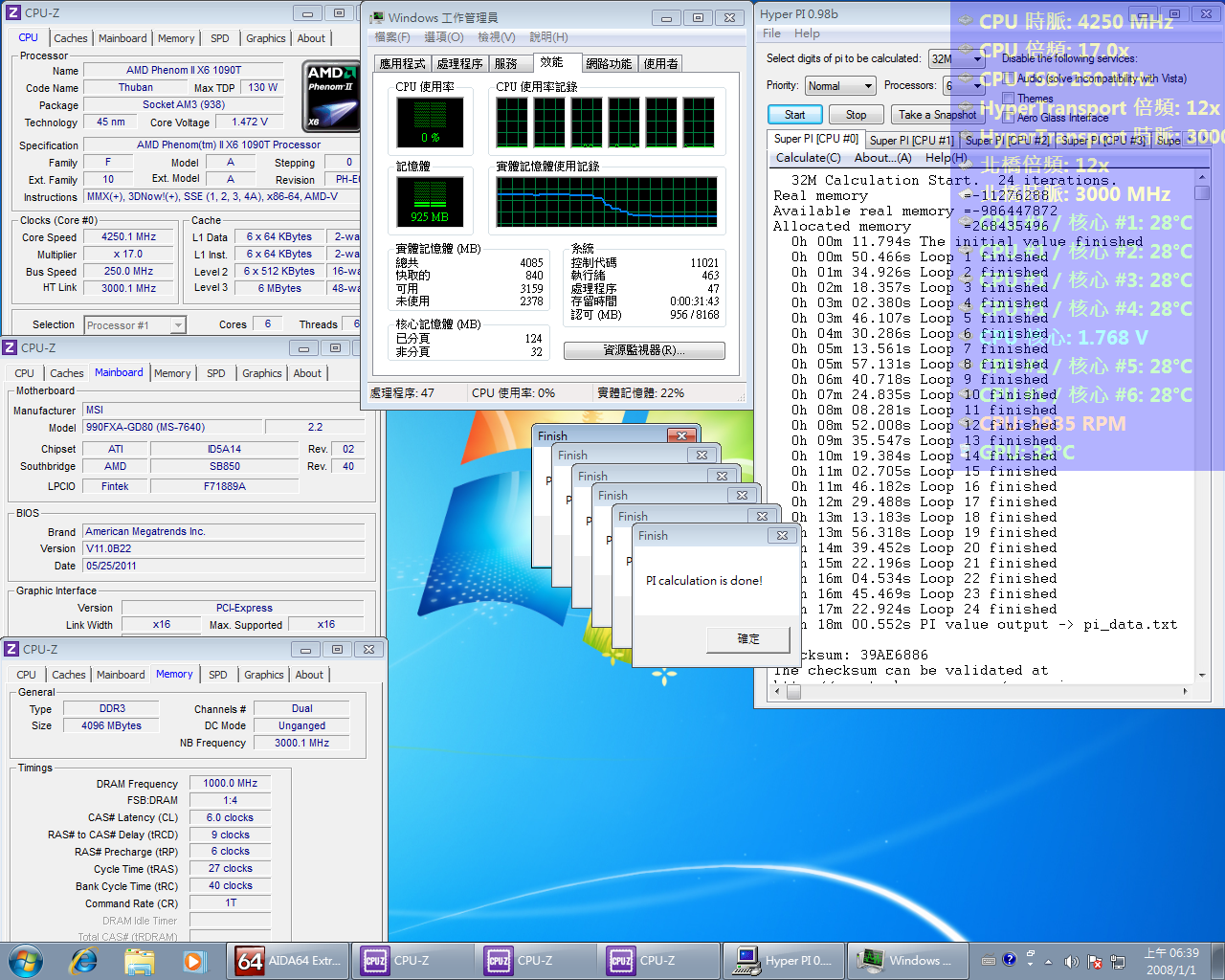
Task: Open the Help menu in the Hyper PI menu bar
Action: 807,33
